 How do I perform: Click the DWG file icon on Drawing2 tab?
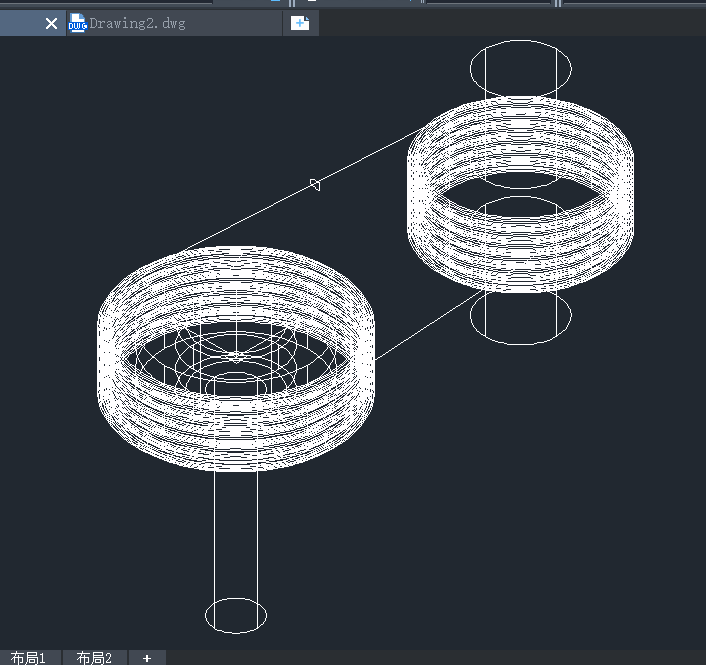[x=77, y=23]
